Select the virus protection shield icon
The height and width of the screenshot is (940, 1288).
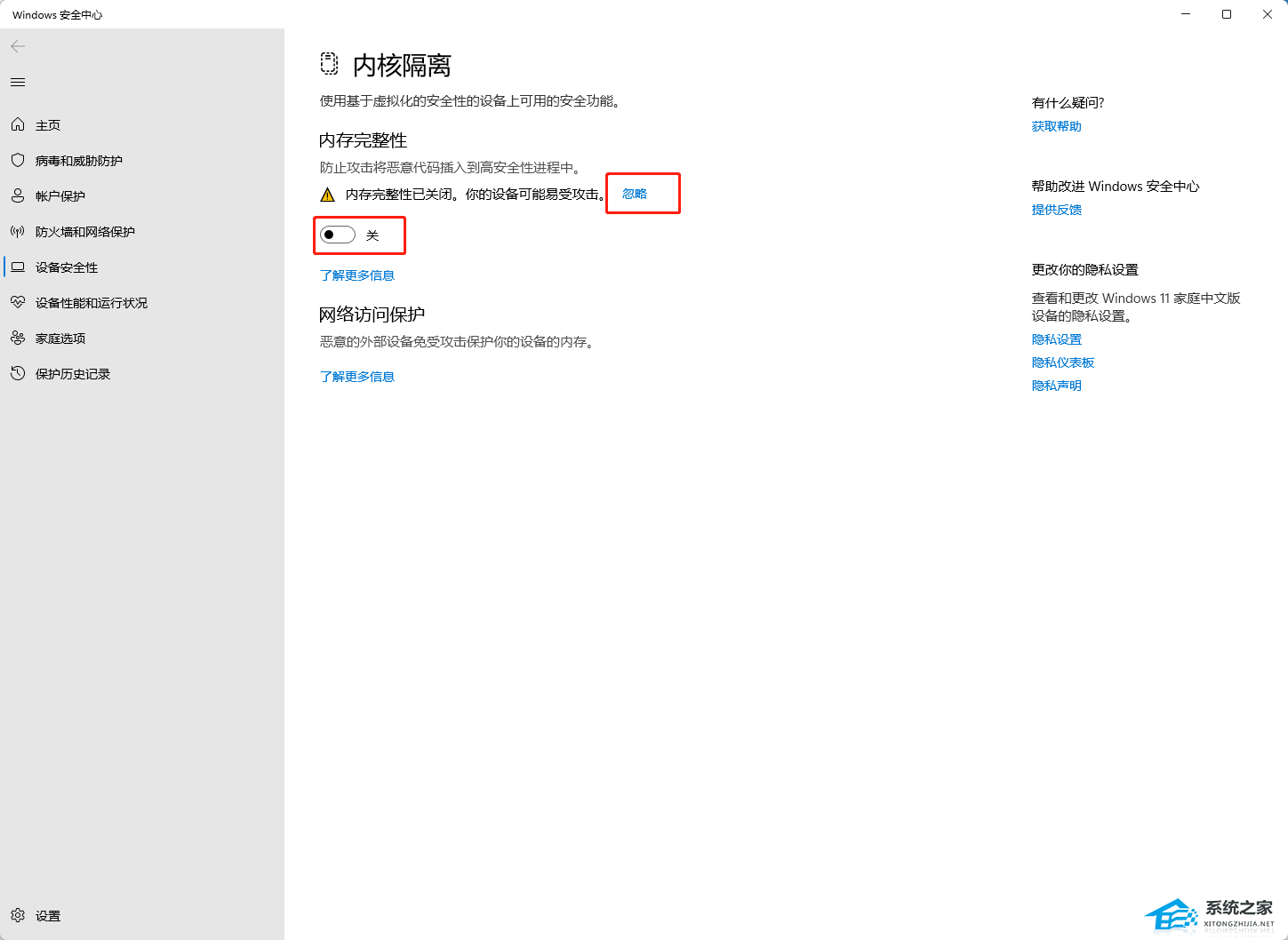pos(18,161)
